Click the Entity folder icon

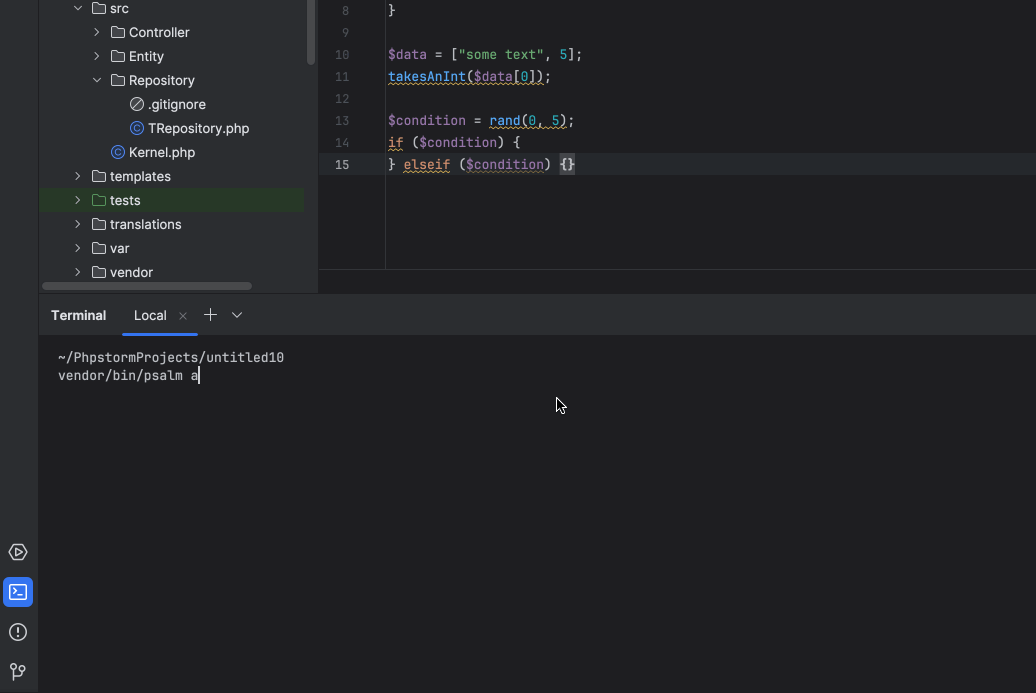pyautogui.click(x=118, y=56)
